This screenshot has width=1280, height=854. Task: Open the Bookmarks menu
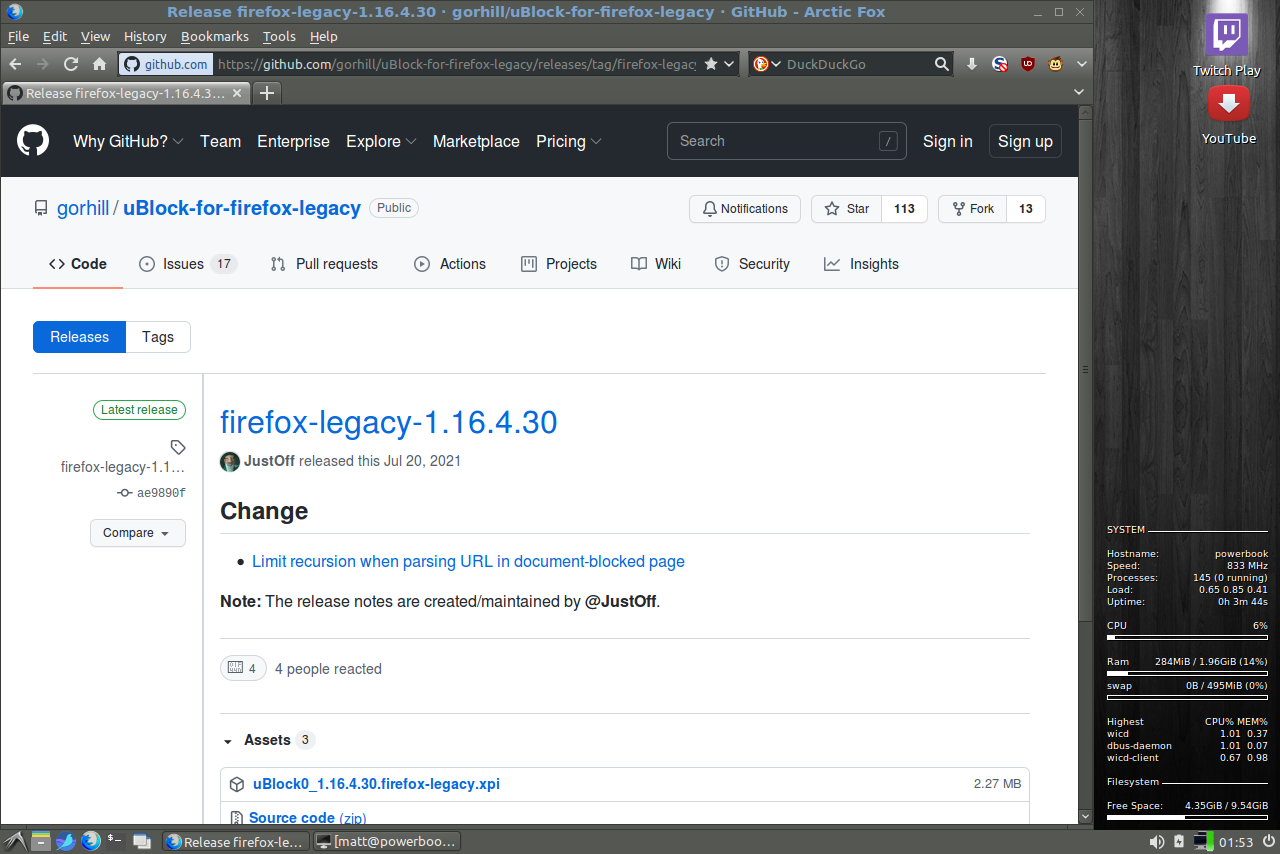click(215, 36)
